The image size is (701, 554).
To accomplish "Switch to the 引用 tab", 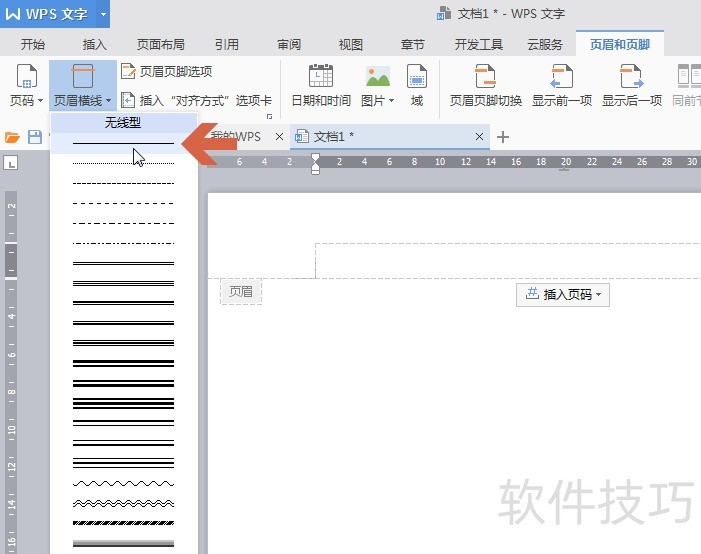I will click(227, 44).
